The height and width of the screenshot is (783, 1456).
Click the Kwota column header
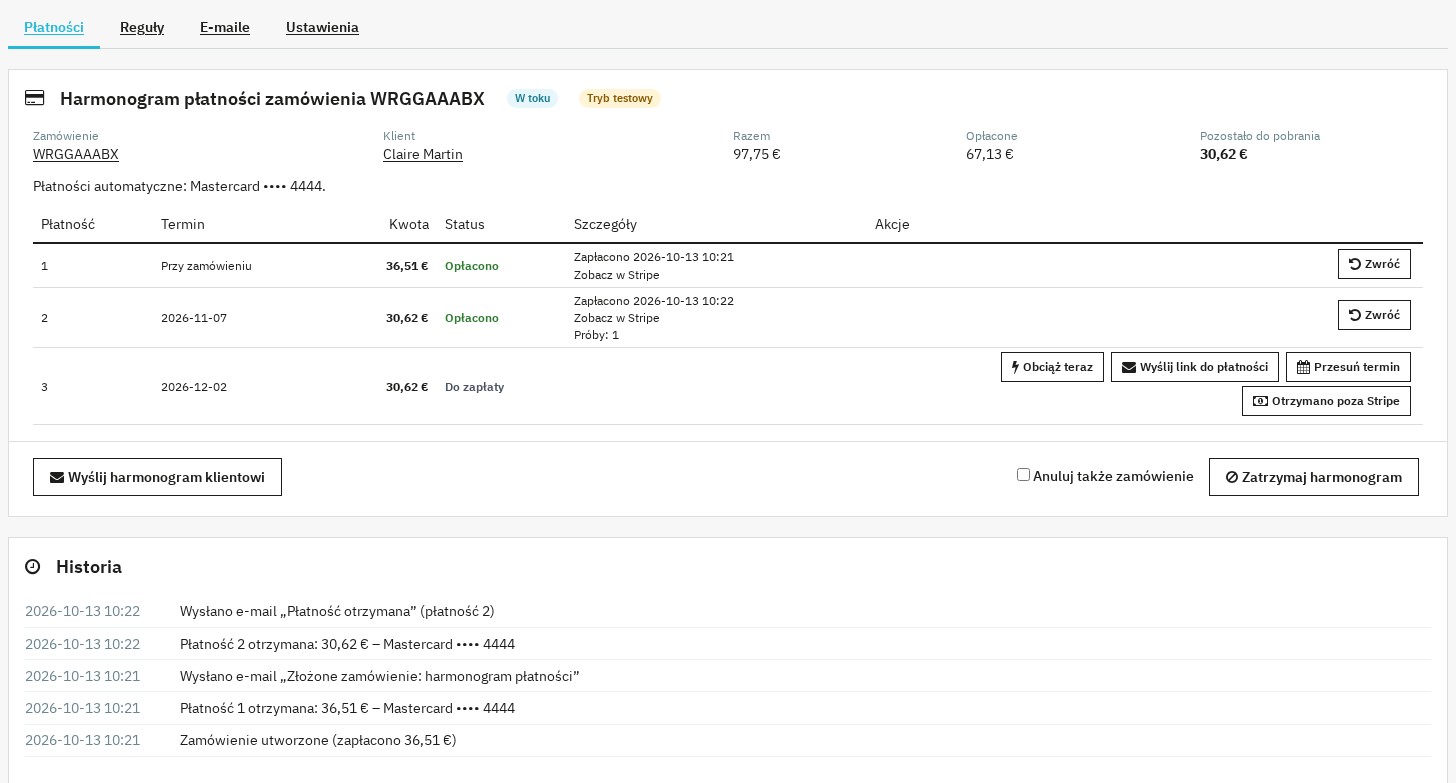409,224
